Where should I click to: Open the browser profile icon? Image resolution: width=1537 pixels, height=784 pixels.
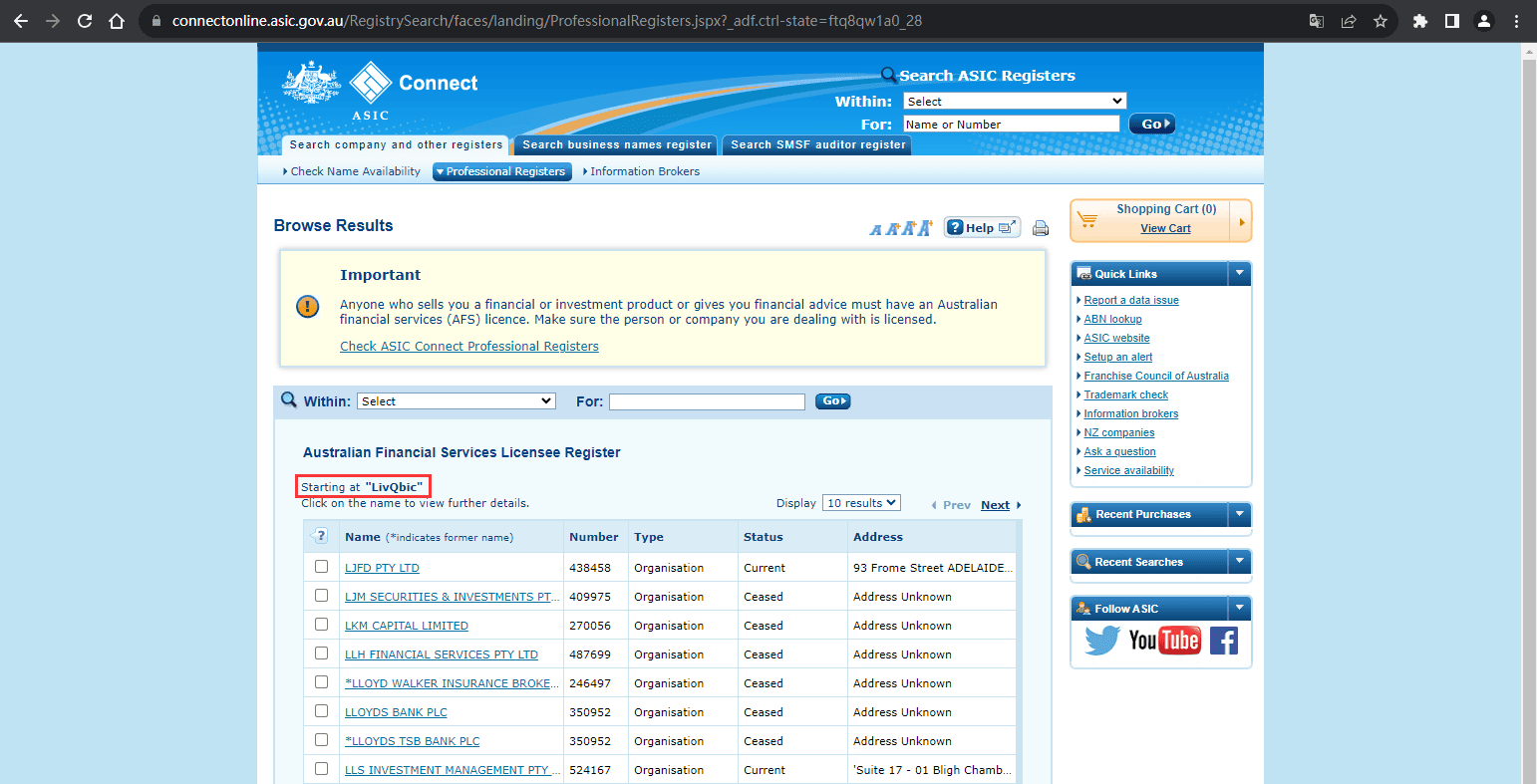point(1484,21)
